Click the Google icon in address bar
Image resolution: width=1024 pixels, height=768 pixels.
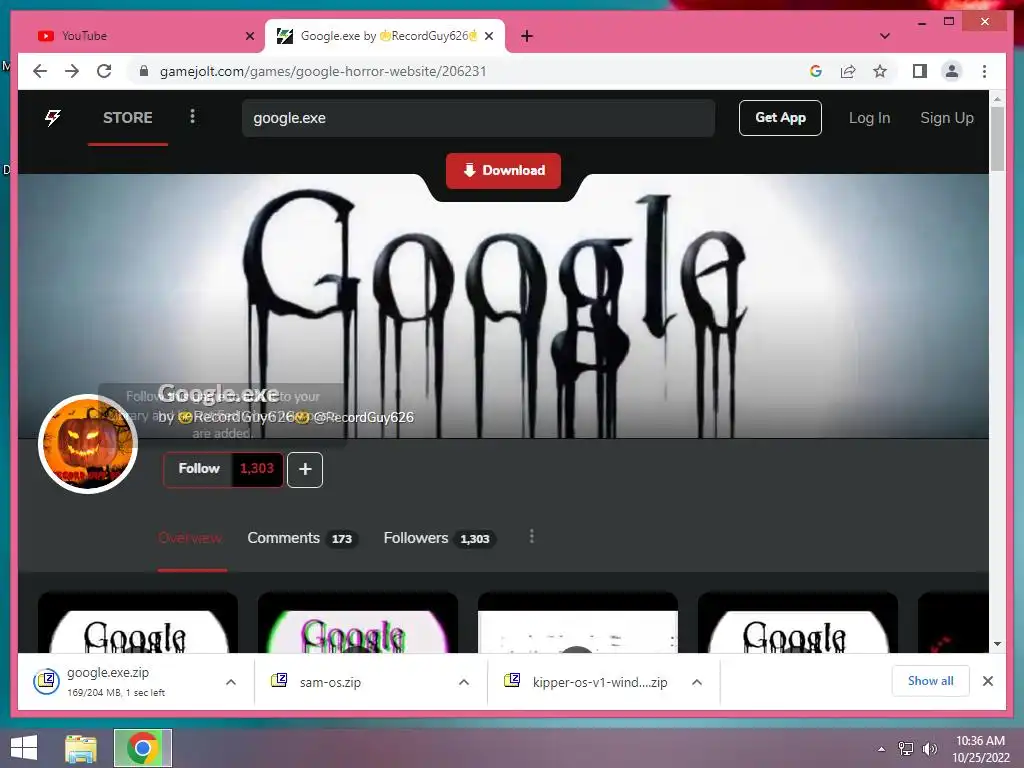tap(816, 71)
